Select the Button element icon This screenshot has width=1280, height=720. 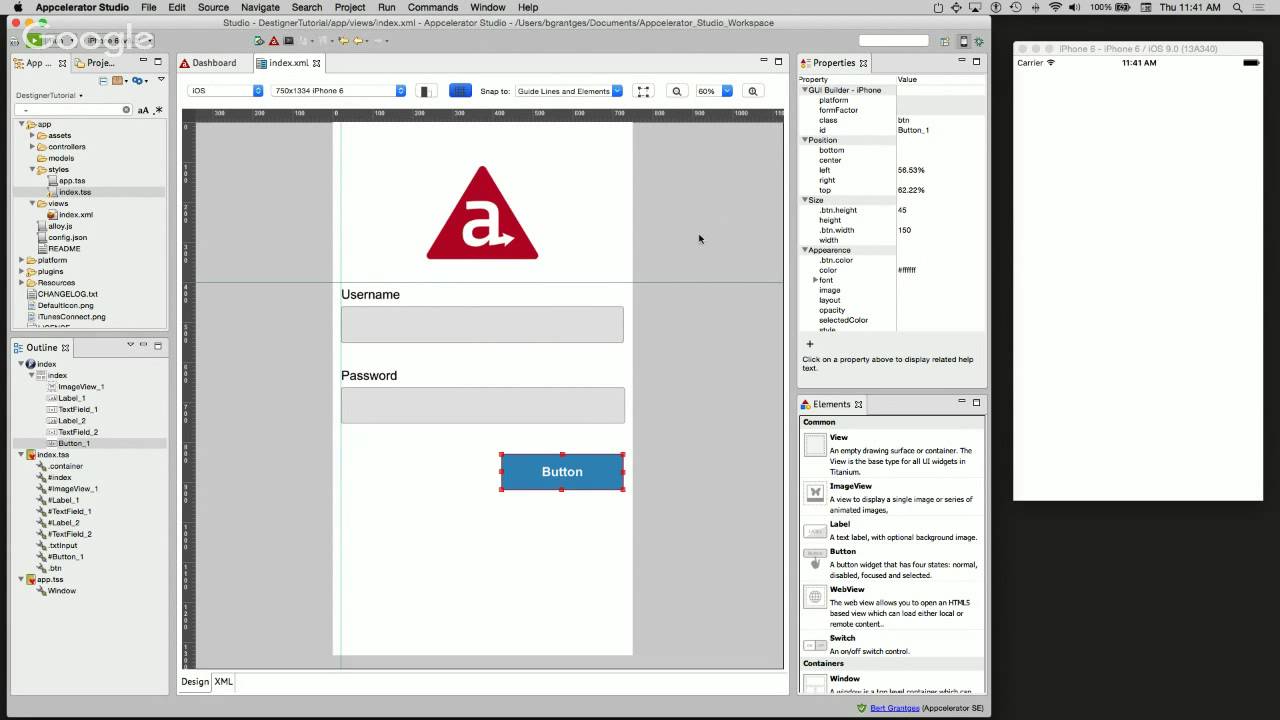pyautogui.click(x=815, y=558)
